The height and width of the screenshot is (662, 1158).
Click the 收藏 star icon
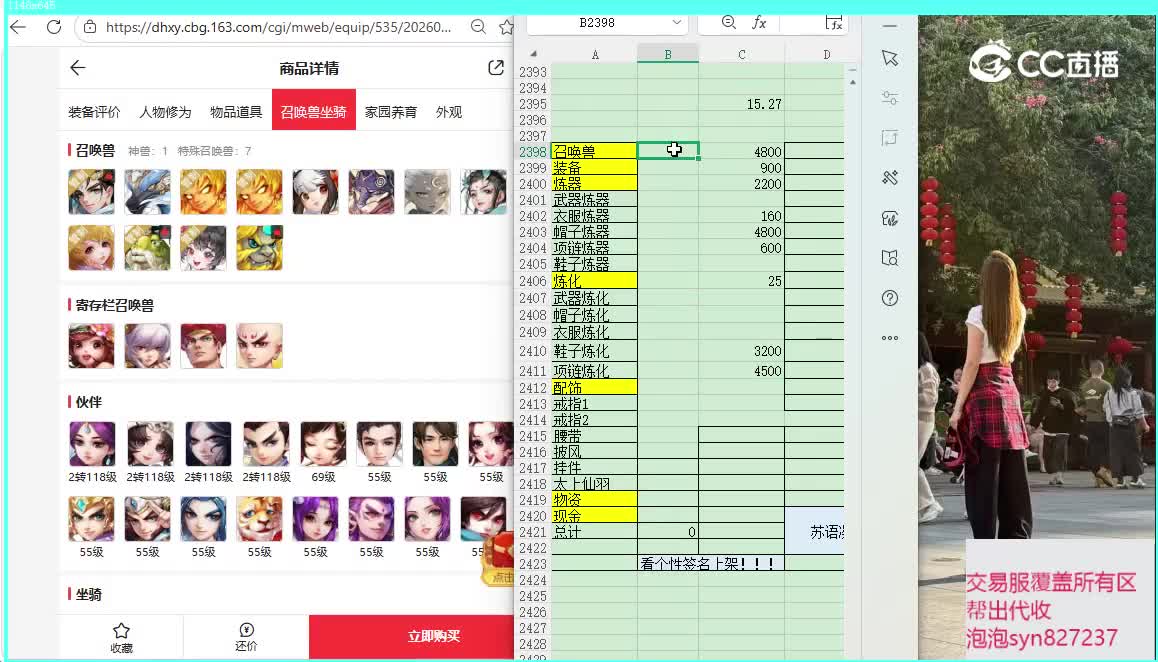(121, 631)
